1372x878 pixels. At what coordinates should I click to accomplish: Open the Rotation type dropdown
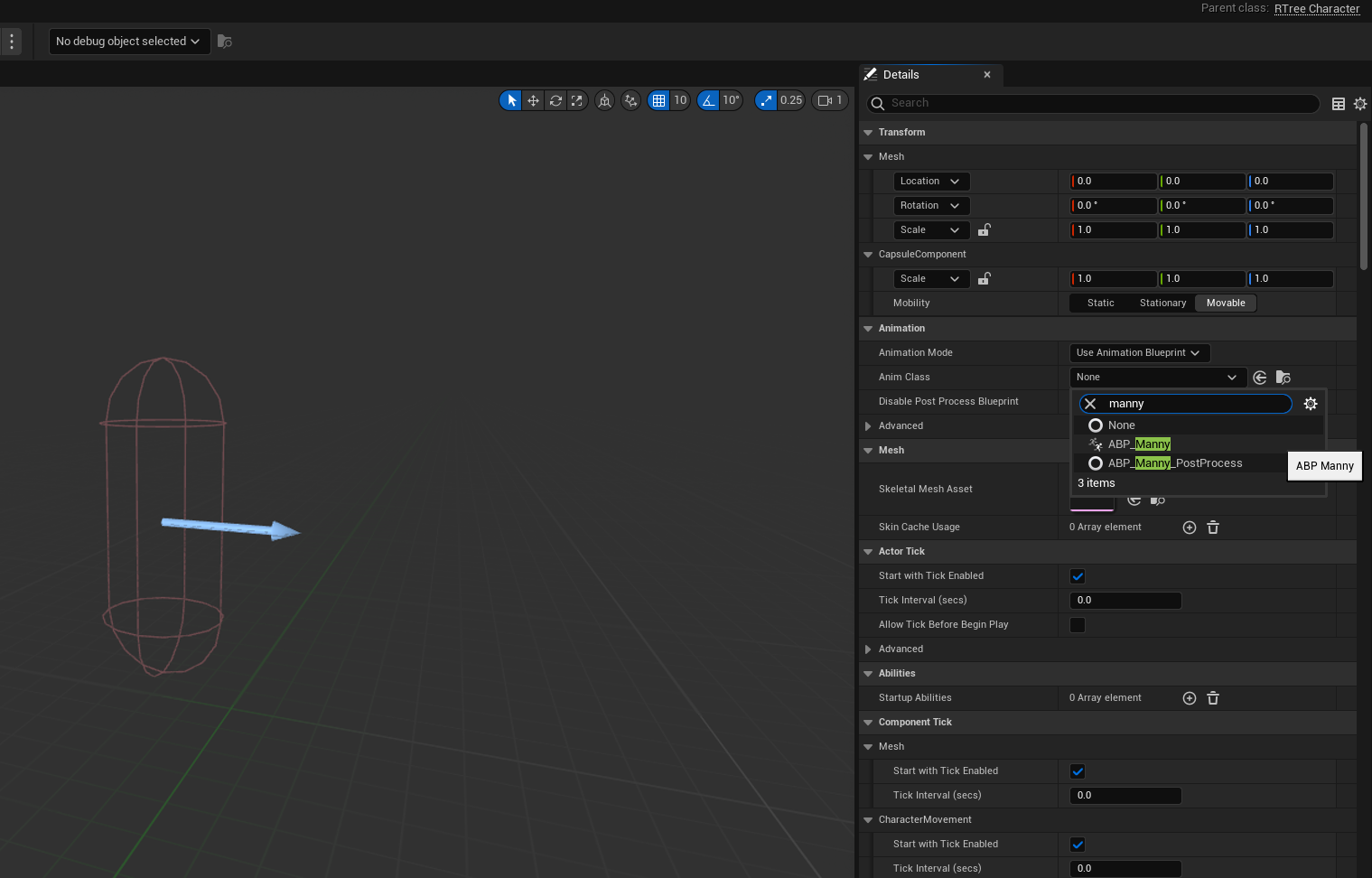(931, 206)
